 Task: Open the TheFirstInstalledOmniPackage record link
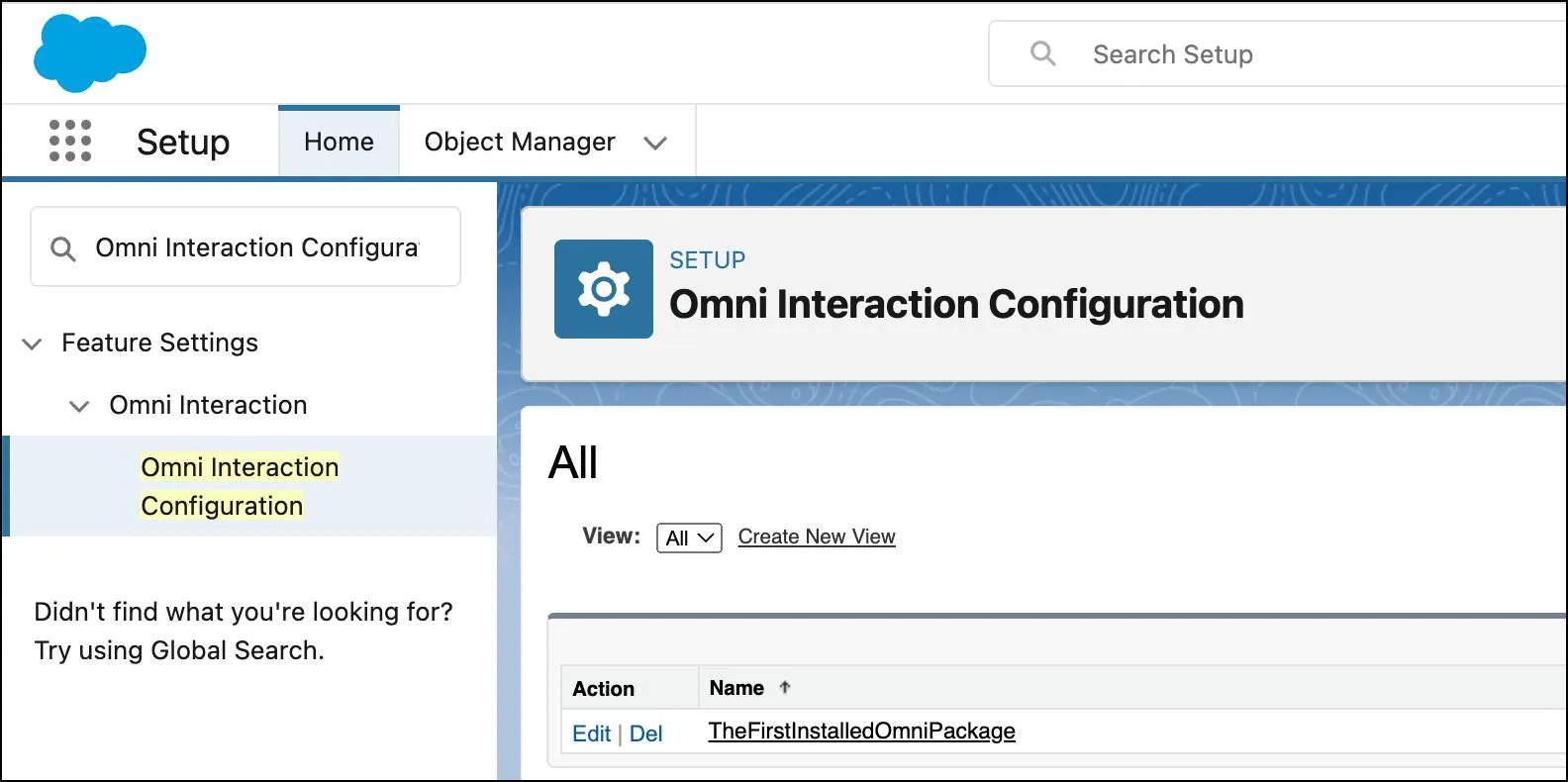coord(862,731)
